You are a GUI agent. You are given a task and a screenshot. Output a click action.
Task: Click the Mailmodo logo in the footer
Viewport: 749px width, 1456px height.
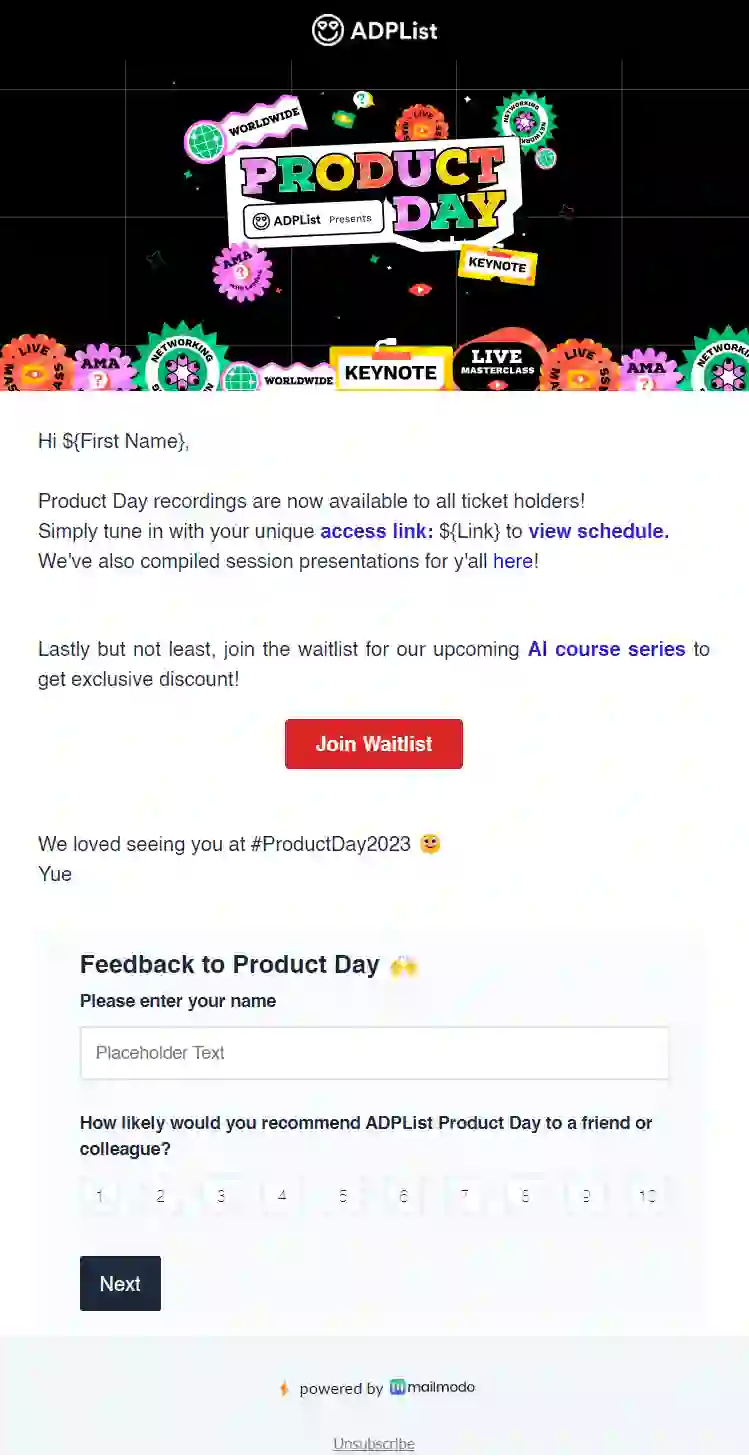(x=432, y=1388)
